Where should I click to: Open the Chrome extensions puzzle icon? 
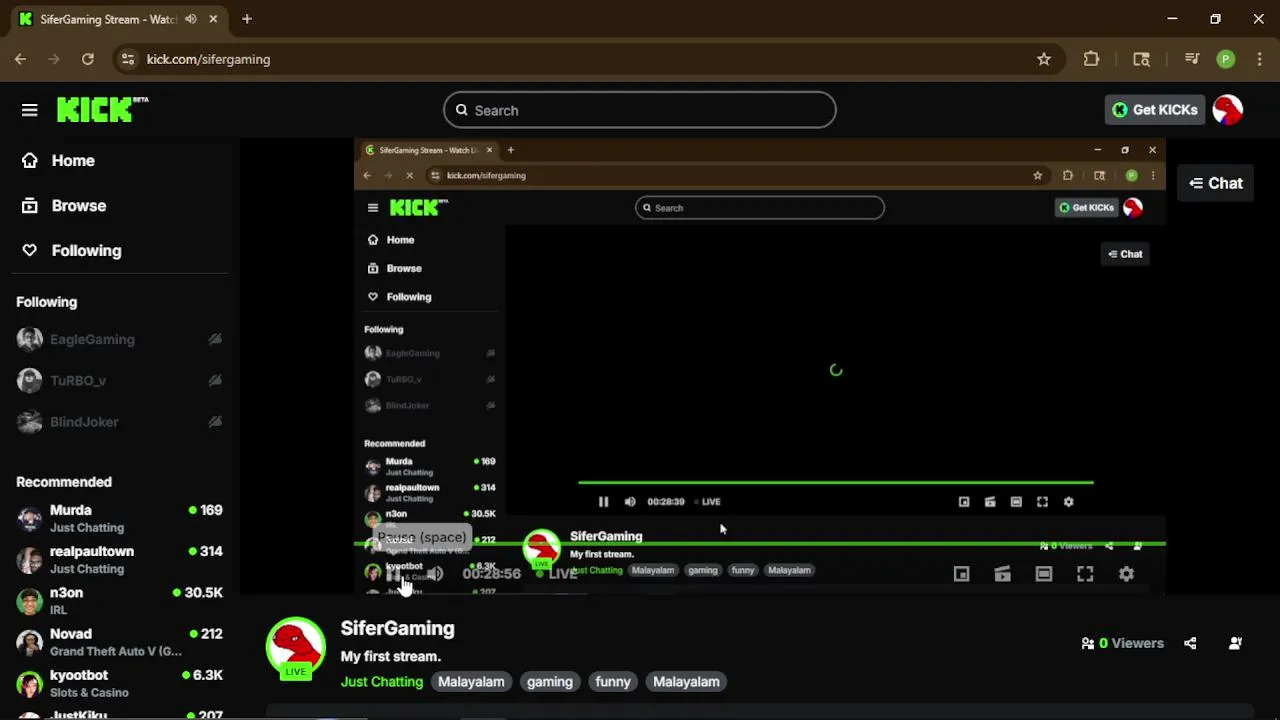tap(1091, 59)
